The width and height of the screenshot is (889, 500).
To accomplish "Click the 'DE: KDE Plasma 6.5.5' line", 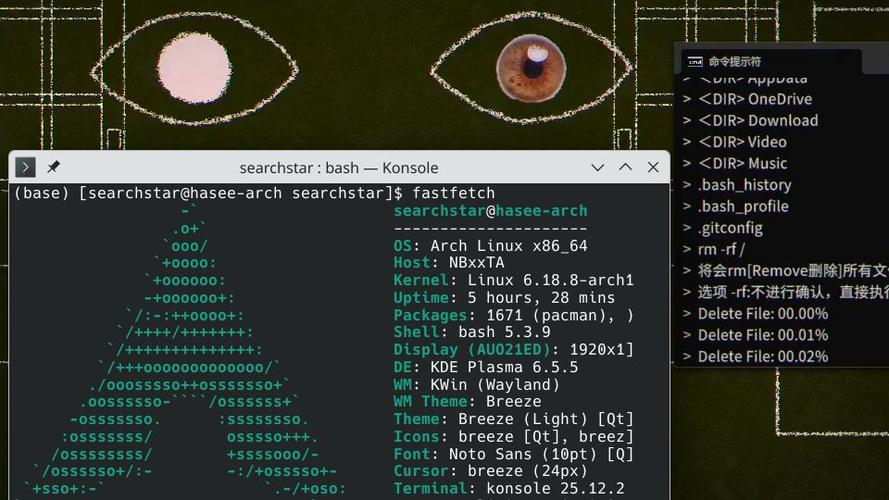I will click(x=486, y=367).
